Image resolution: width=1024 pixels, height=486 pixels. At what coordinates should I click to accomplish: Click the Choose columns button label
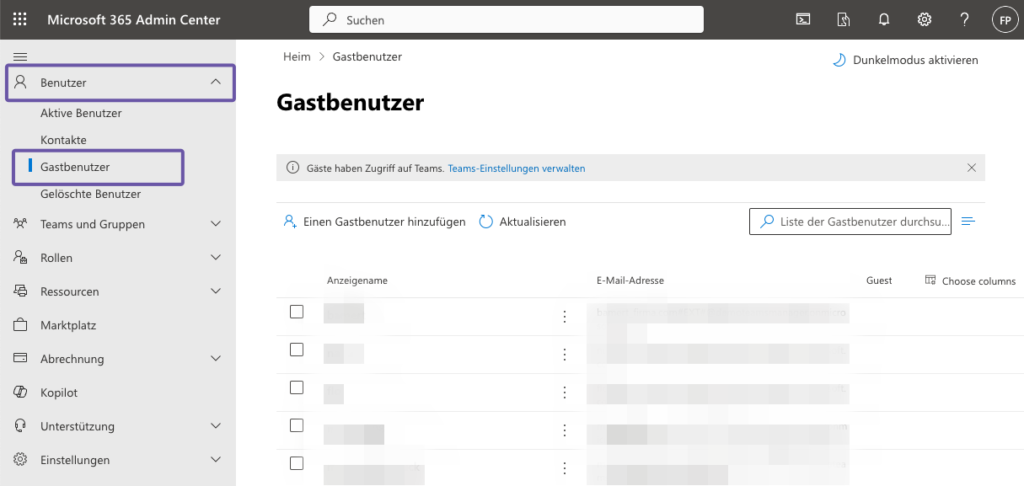point(978,281)
